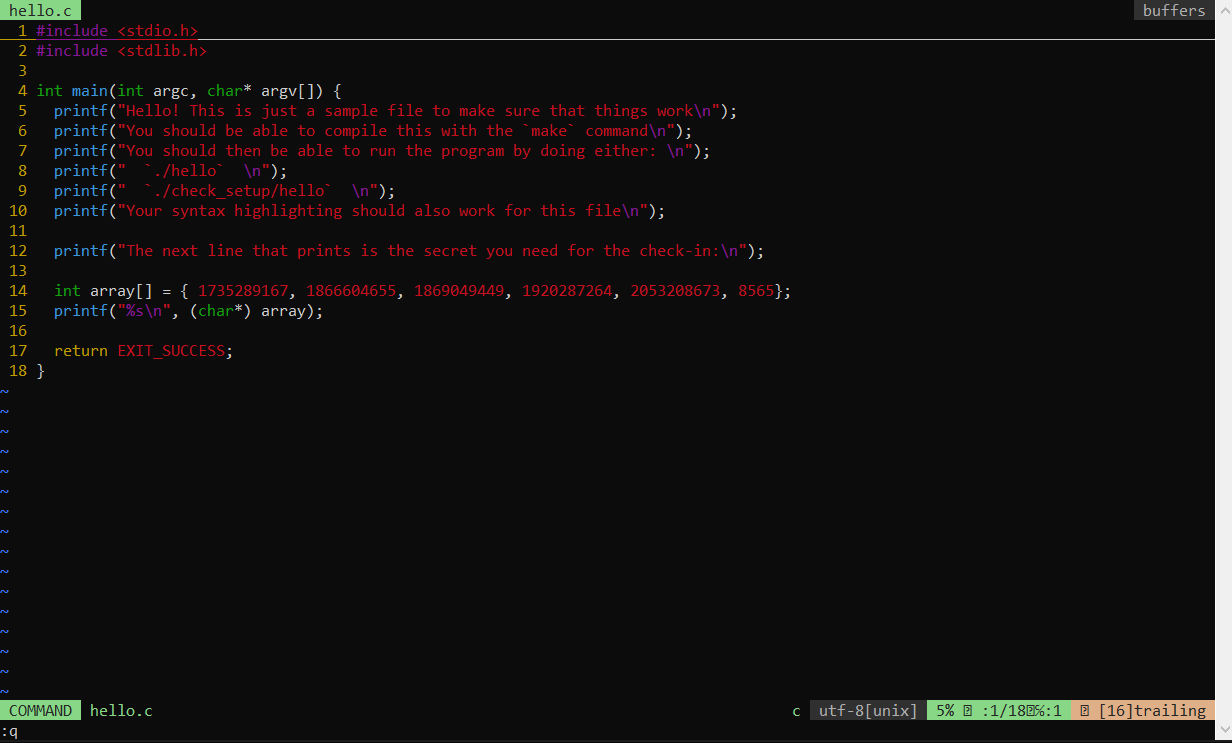The image size is (1232, 743).
Task: Click the int main function declaration
Action: 189,91
